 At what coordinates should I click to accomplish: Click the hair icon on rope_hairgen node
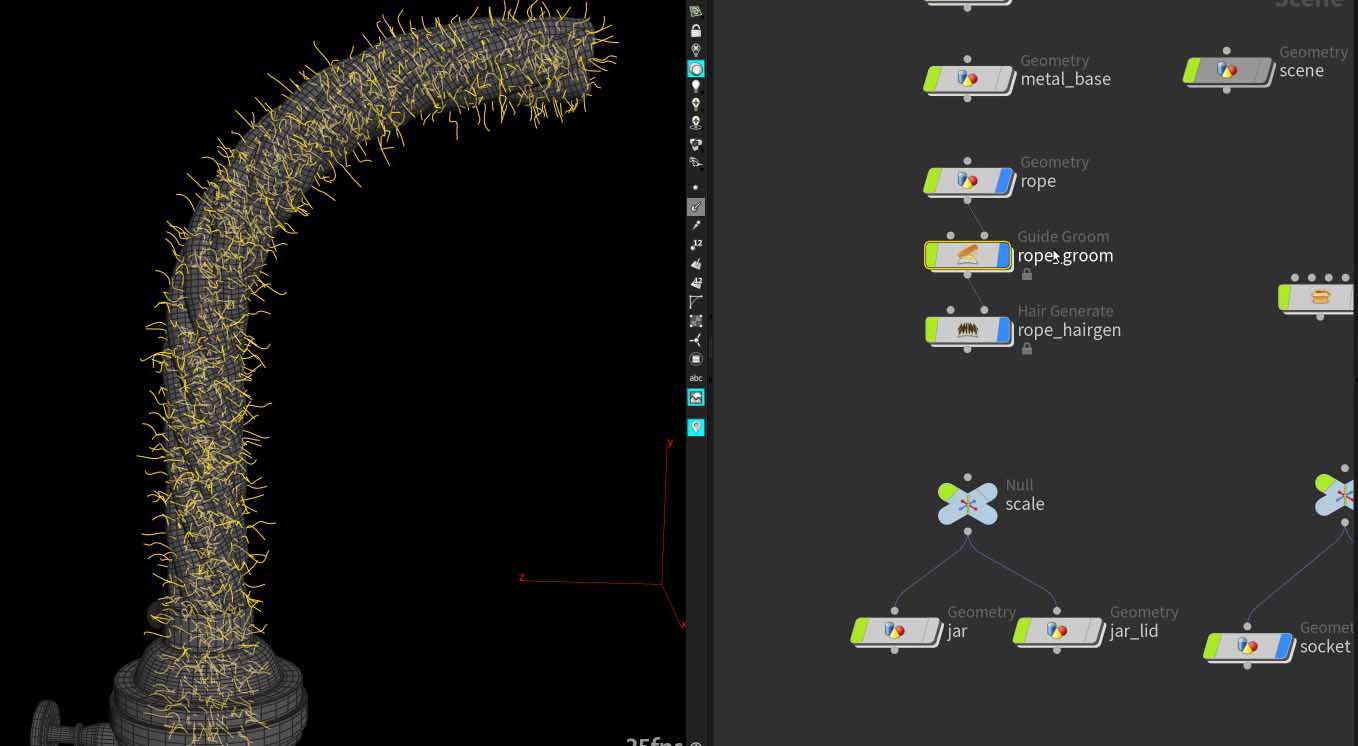click(x=967, y=330)
